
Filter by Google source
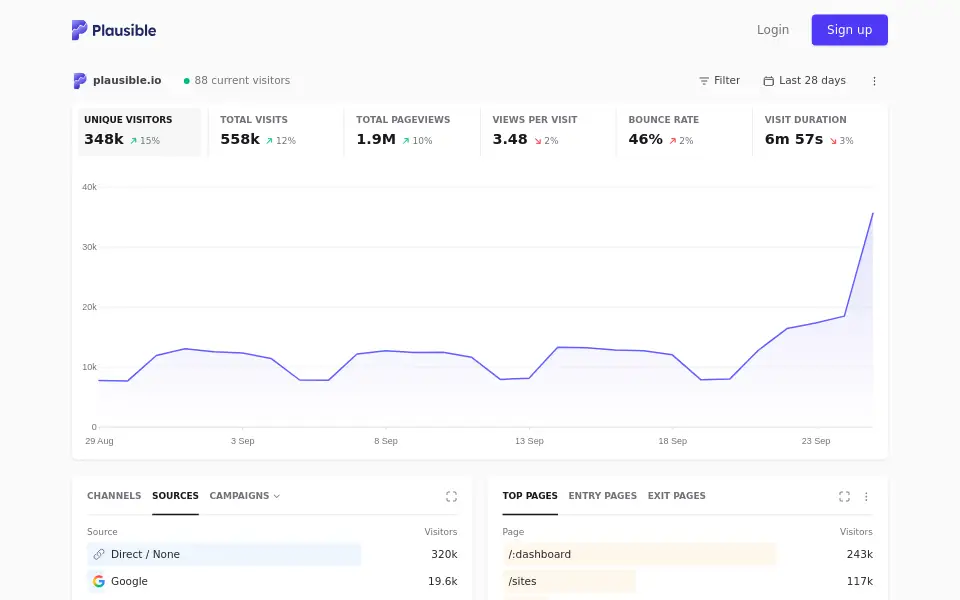click(129, 581)
